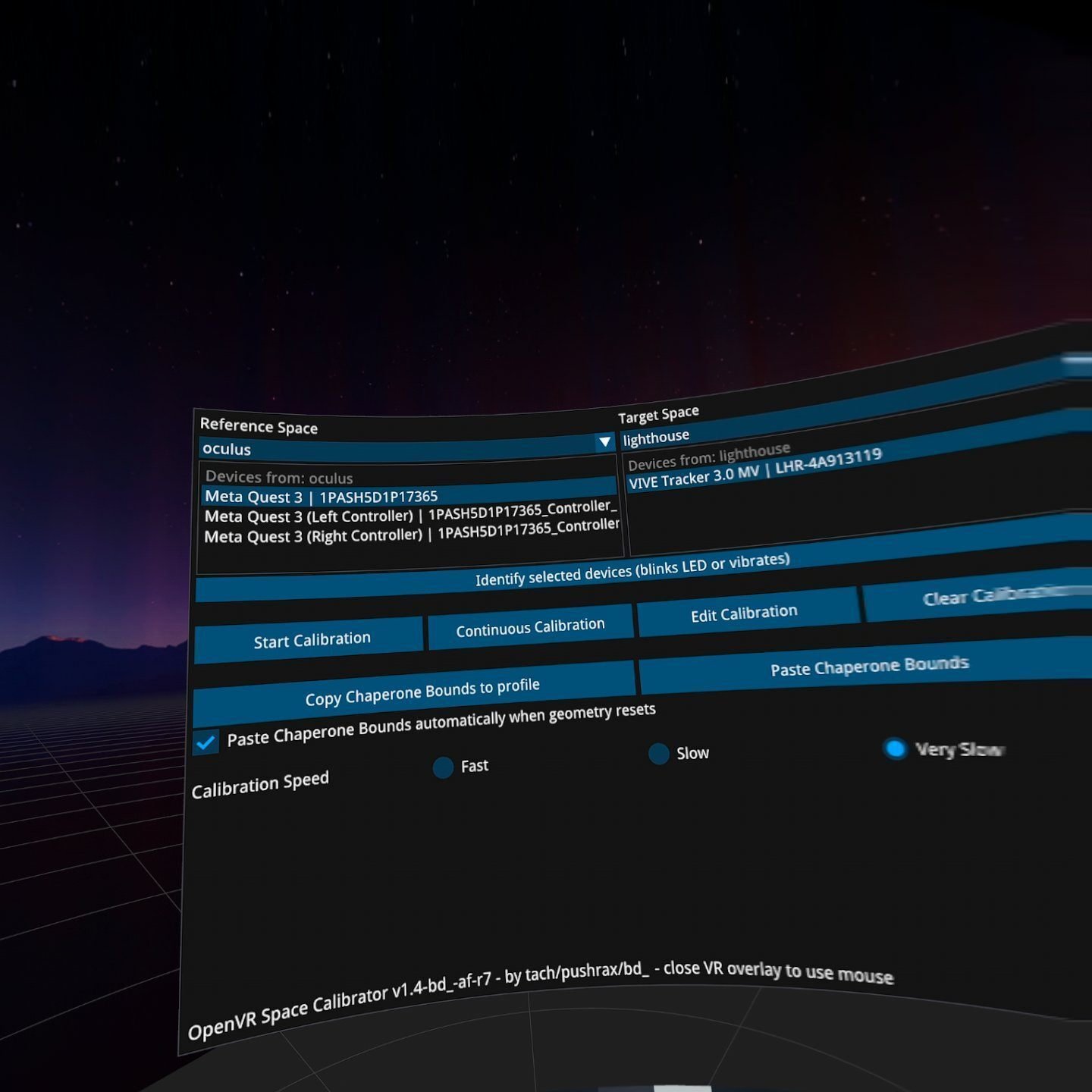Open the Target Space lighthouse dropdown
Image resolution: width=1092 pixels, height=1092 pixels.
pyautogui.click(x=758, y=435)
